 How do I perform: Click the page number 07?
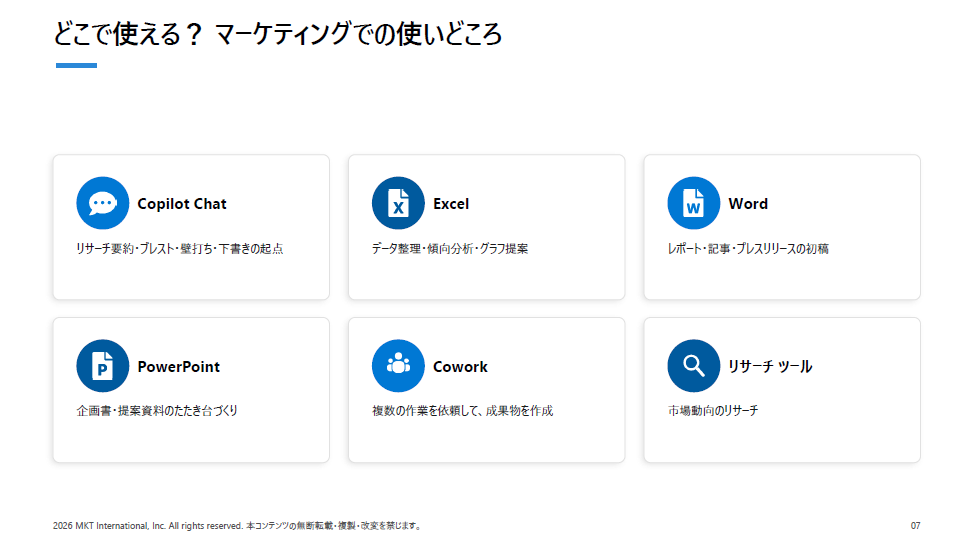915,526
